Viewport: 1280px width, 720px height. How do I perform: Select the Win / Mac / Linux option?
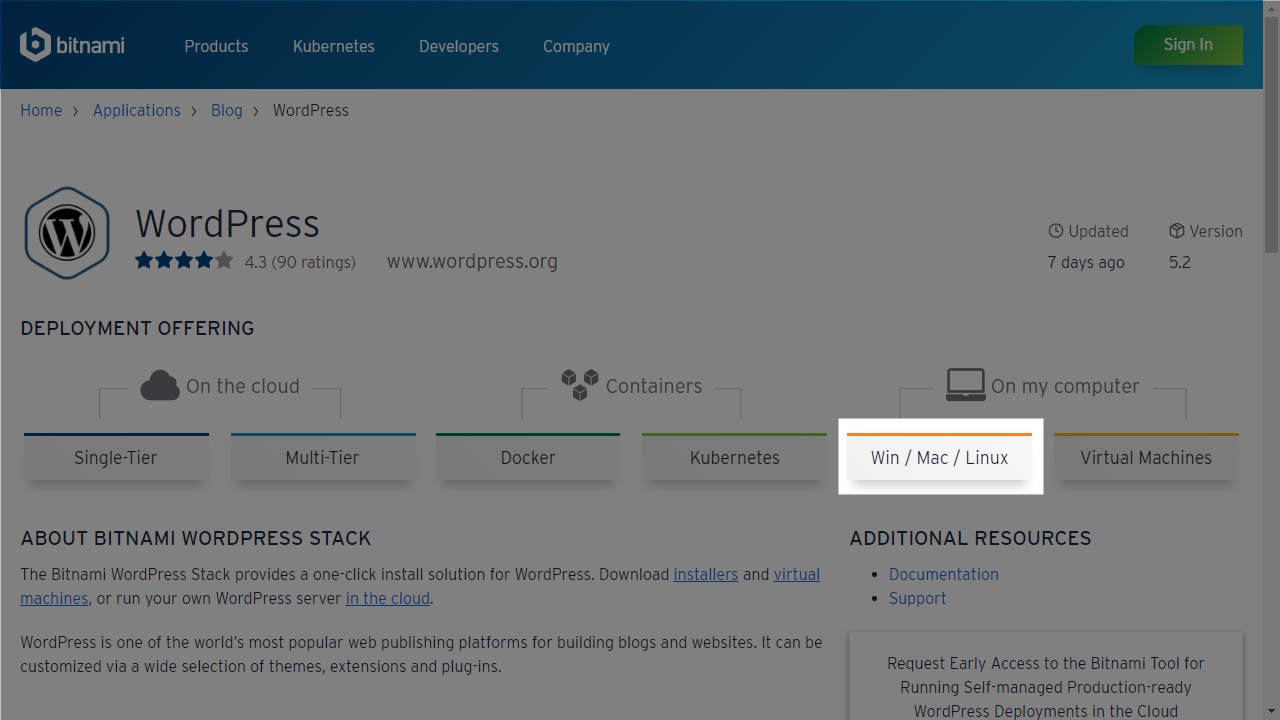(940, 457)
